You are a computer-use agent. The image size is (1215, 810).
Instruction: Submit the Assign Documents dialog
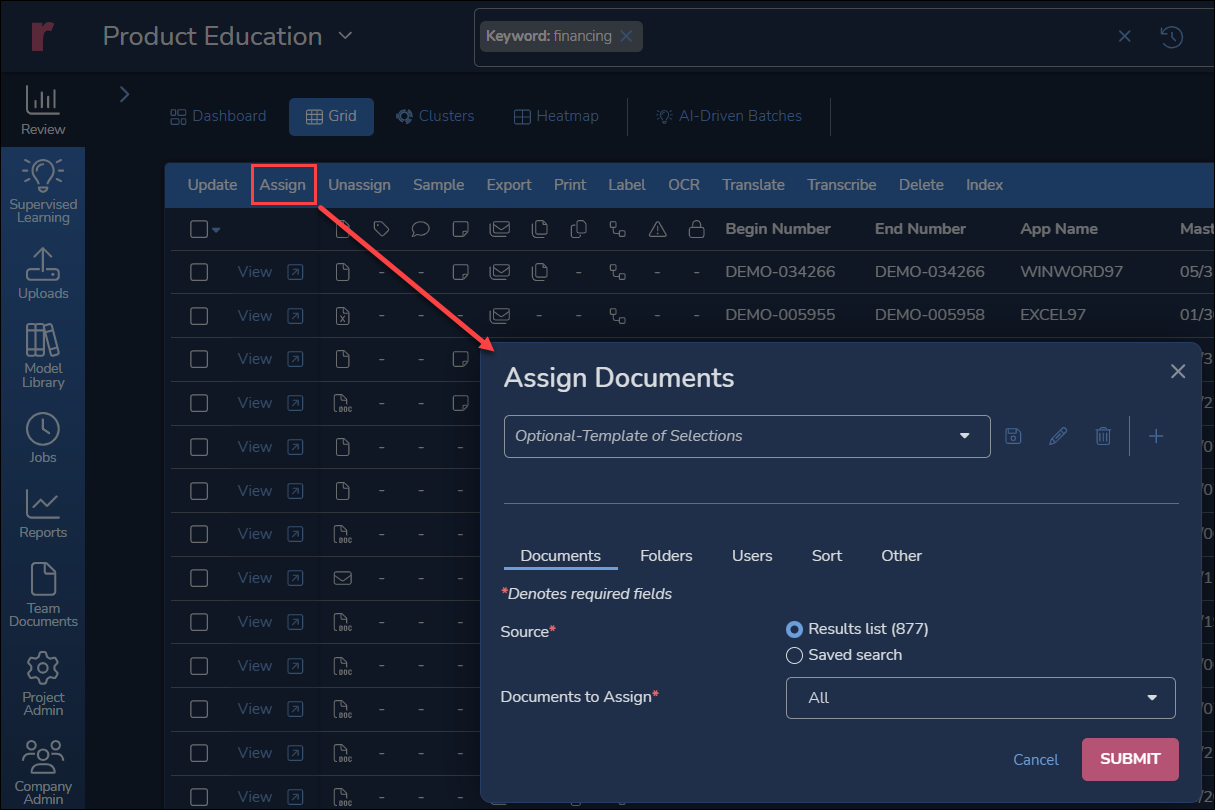[1130, 759]
